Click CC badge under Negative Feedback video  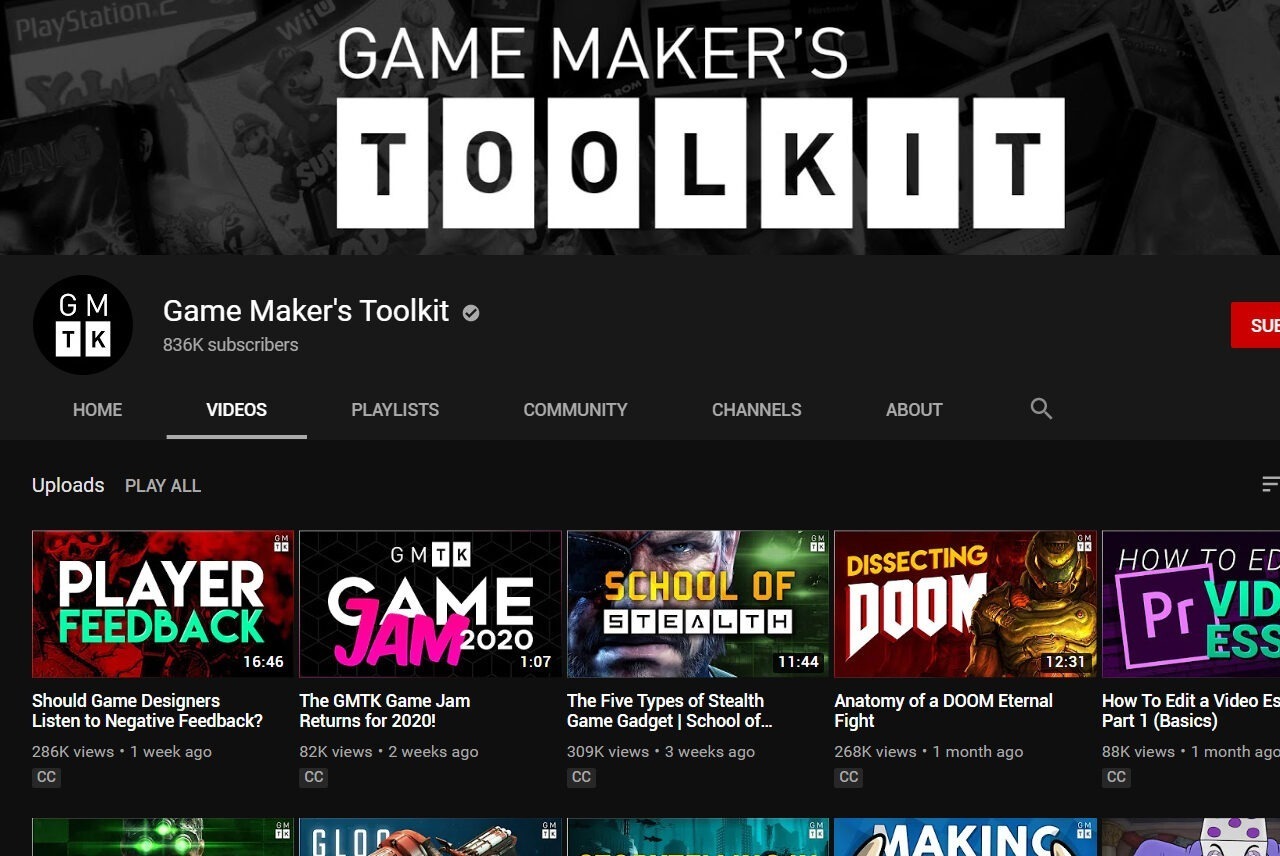coord(46,777)
